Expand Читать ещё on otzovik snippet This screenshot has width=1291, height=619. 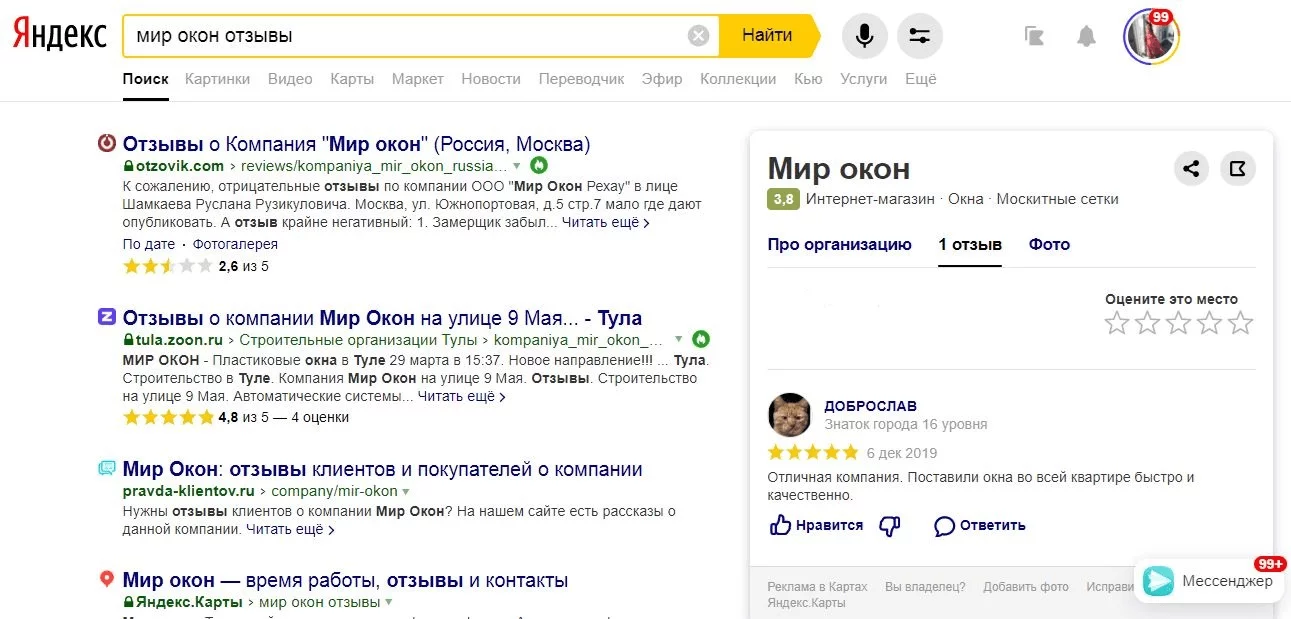(606, 222)
